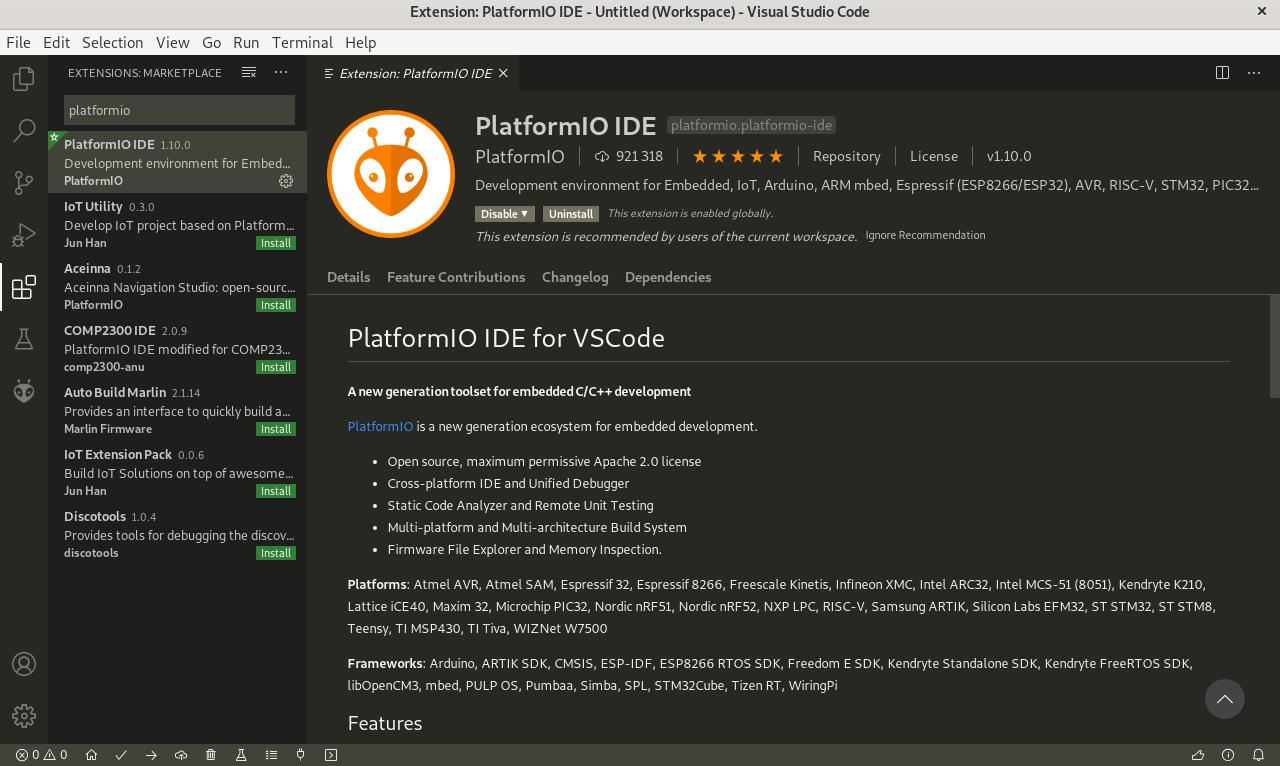Select the PlatformIO IDE extension list item

click(x=177, y=162)
